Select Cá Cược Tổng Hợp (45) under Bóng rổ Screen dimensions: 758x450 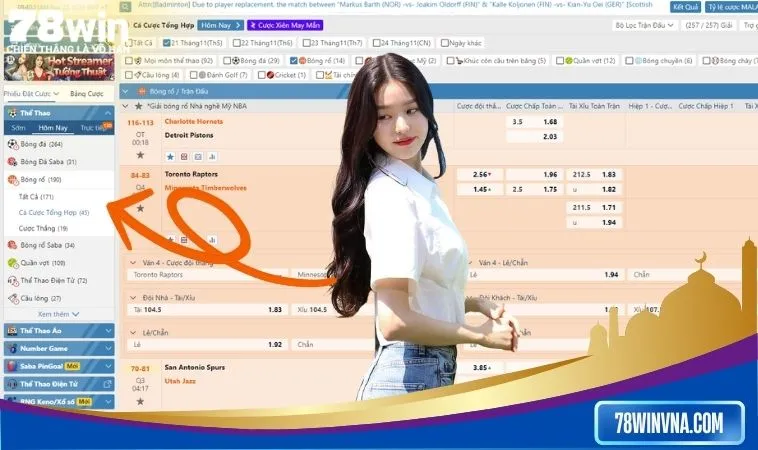[54, 213]
